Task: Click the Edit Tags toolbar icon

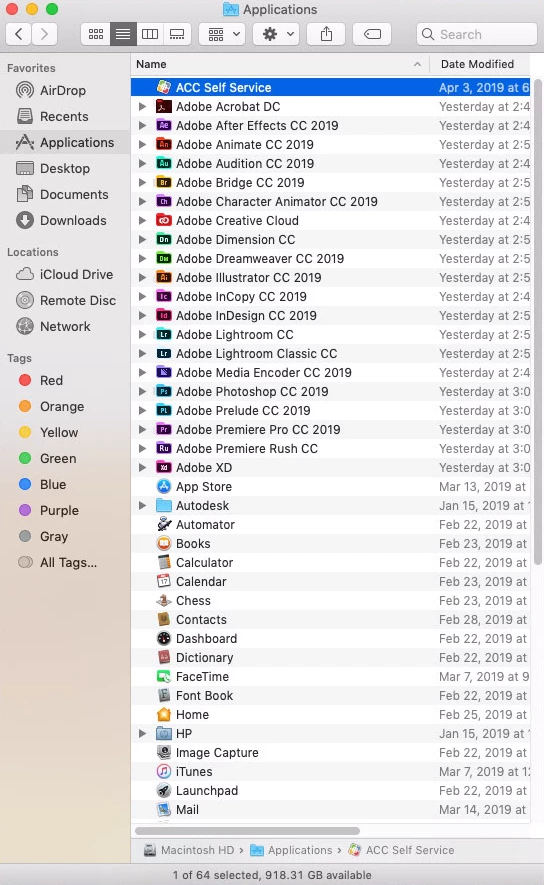Action: [x=372, y=34]
